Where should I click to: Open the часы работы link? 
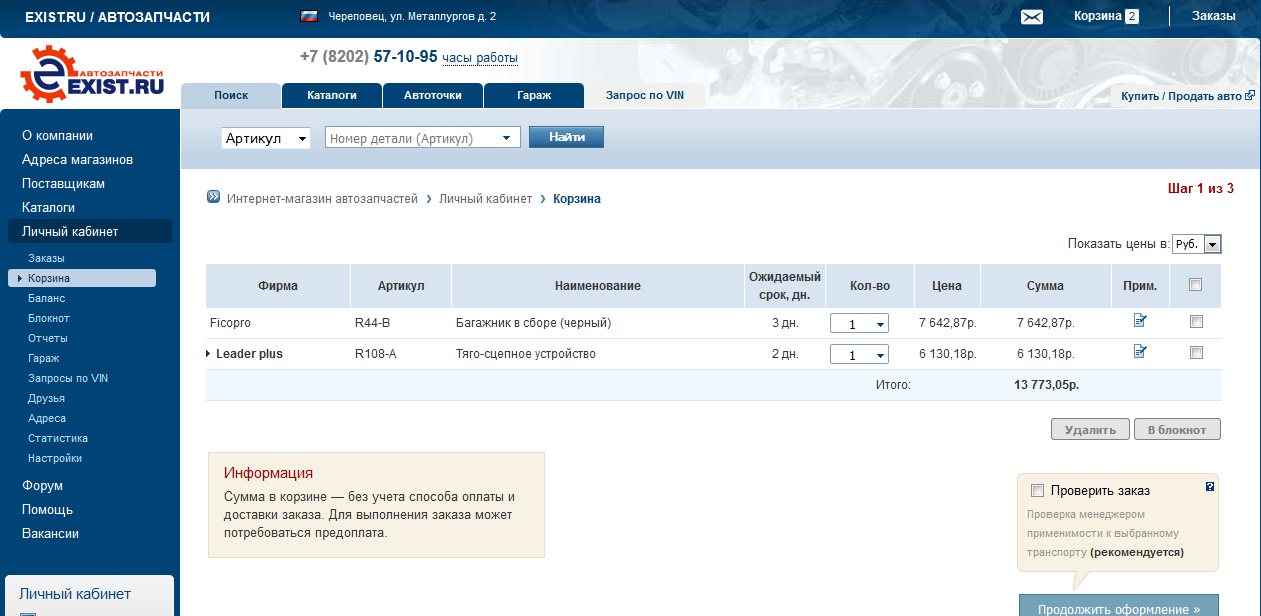[x=480, y=58]
